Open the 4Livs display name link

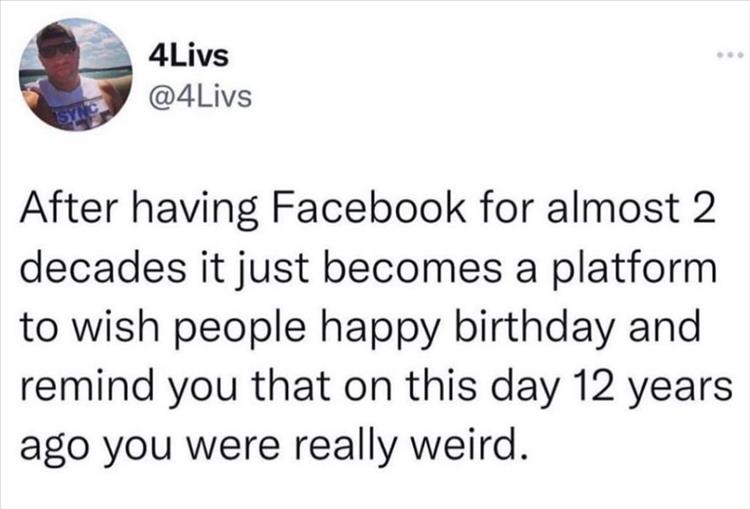pos(187,56)
